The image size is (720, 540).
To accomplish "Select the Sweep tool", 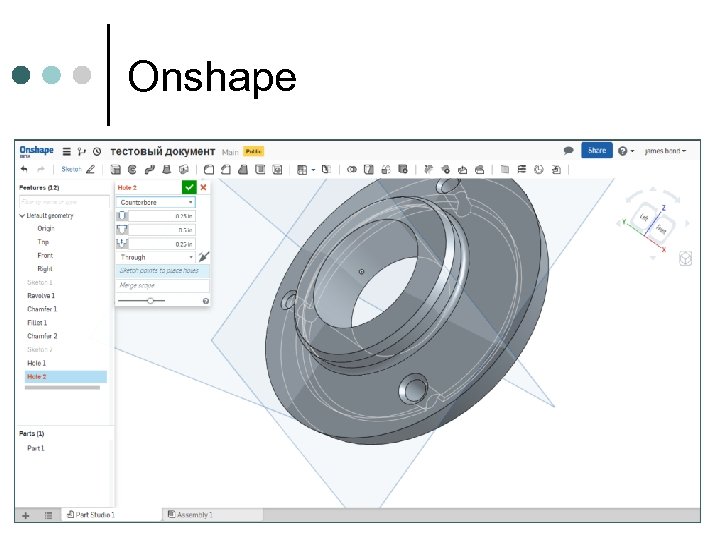I will click(x=150, y=170).
